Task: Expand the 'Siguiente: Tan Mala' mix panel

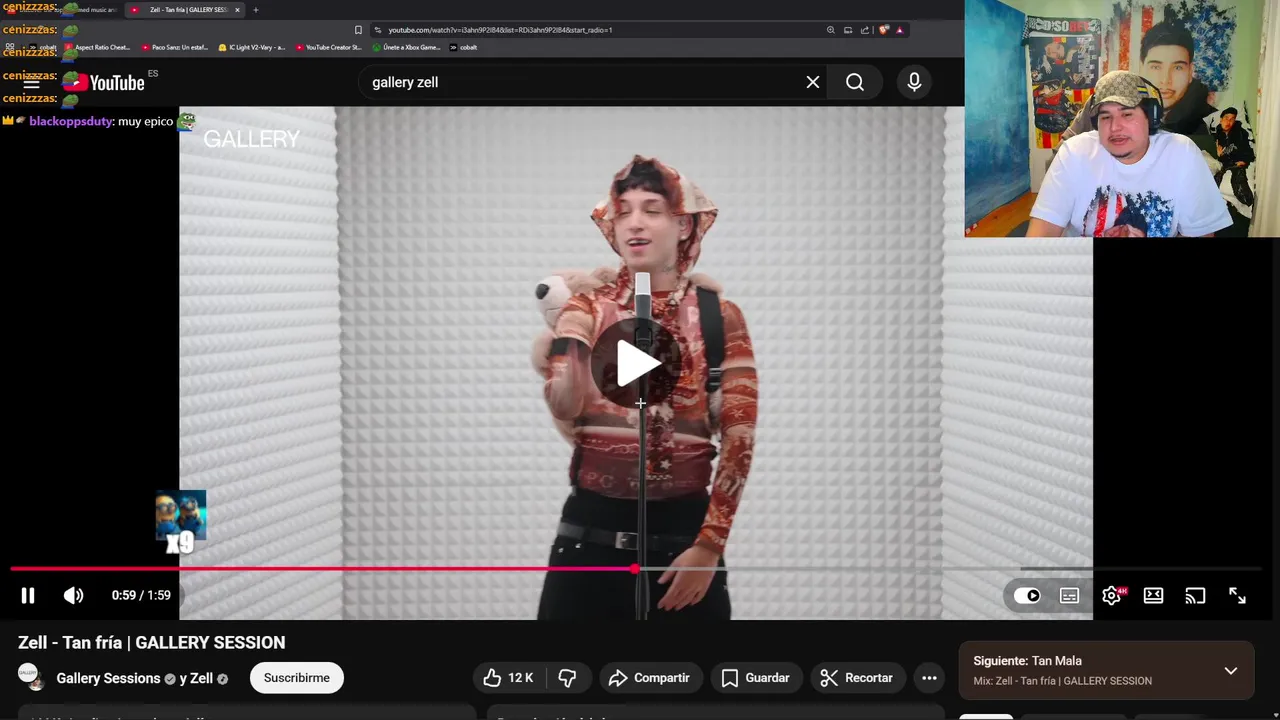Action: pos(1231,671)
